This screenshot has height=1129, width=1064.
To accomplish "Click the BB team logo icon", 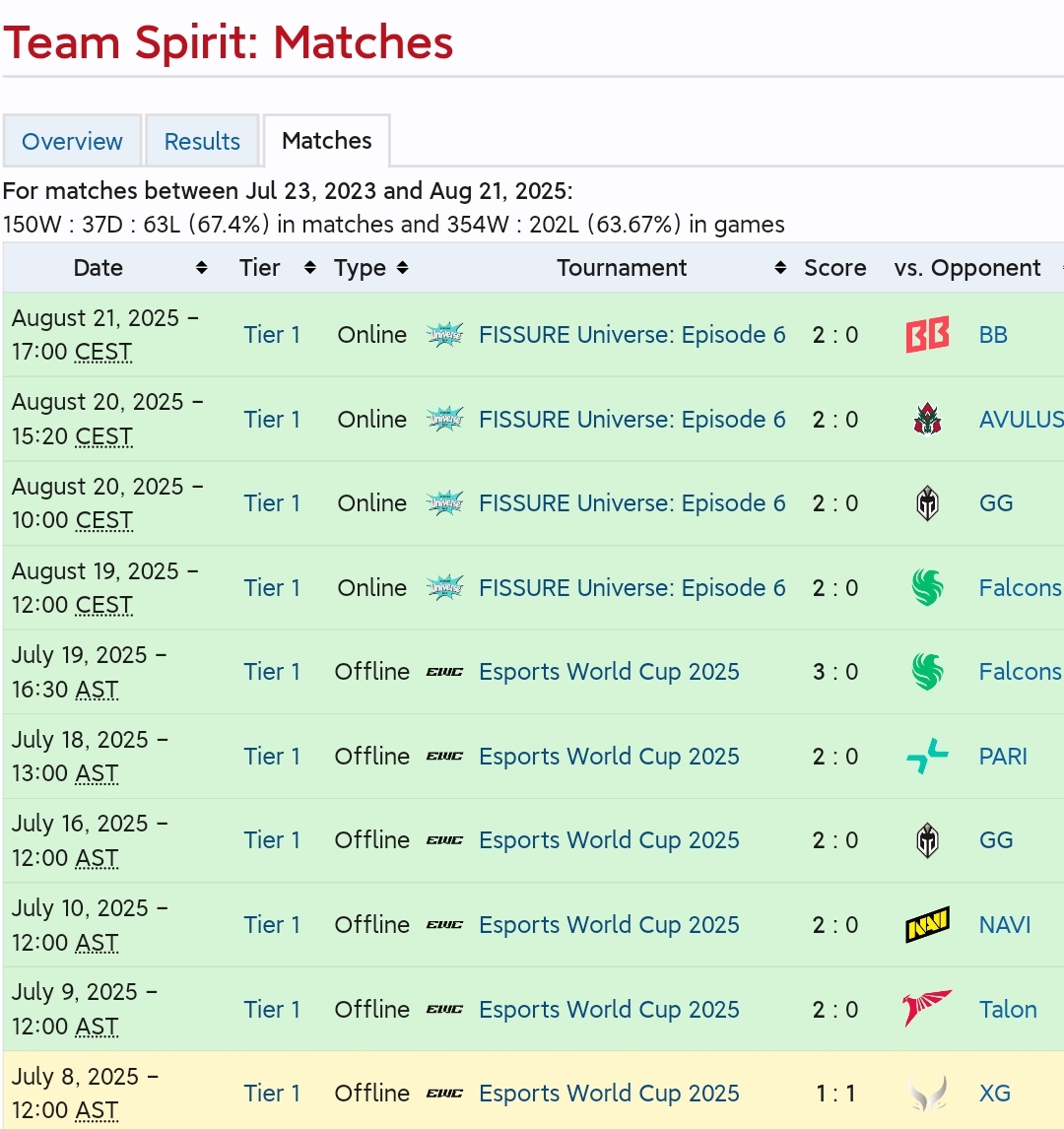I will [x=927, y=335].
